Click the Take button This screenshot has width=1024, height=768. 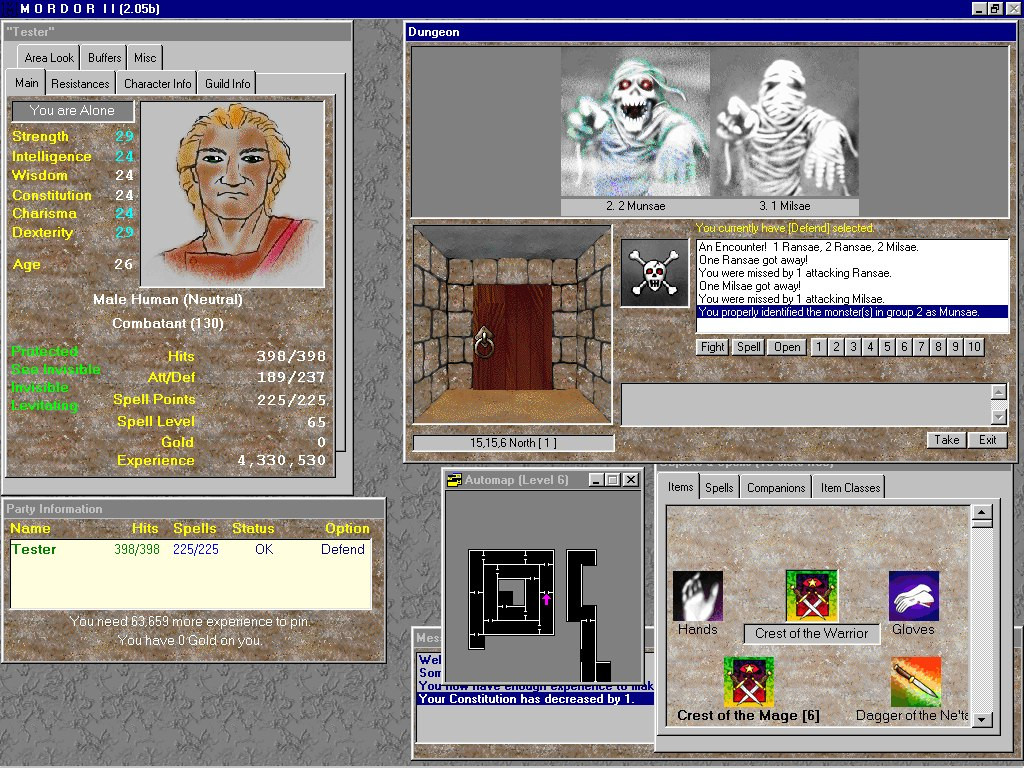point(946,440)
